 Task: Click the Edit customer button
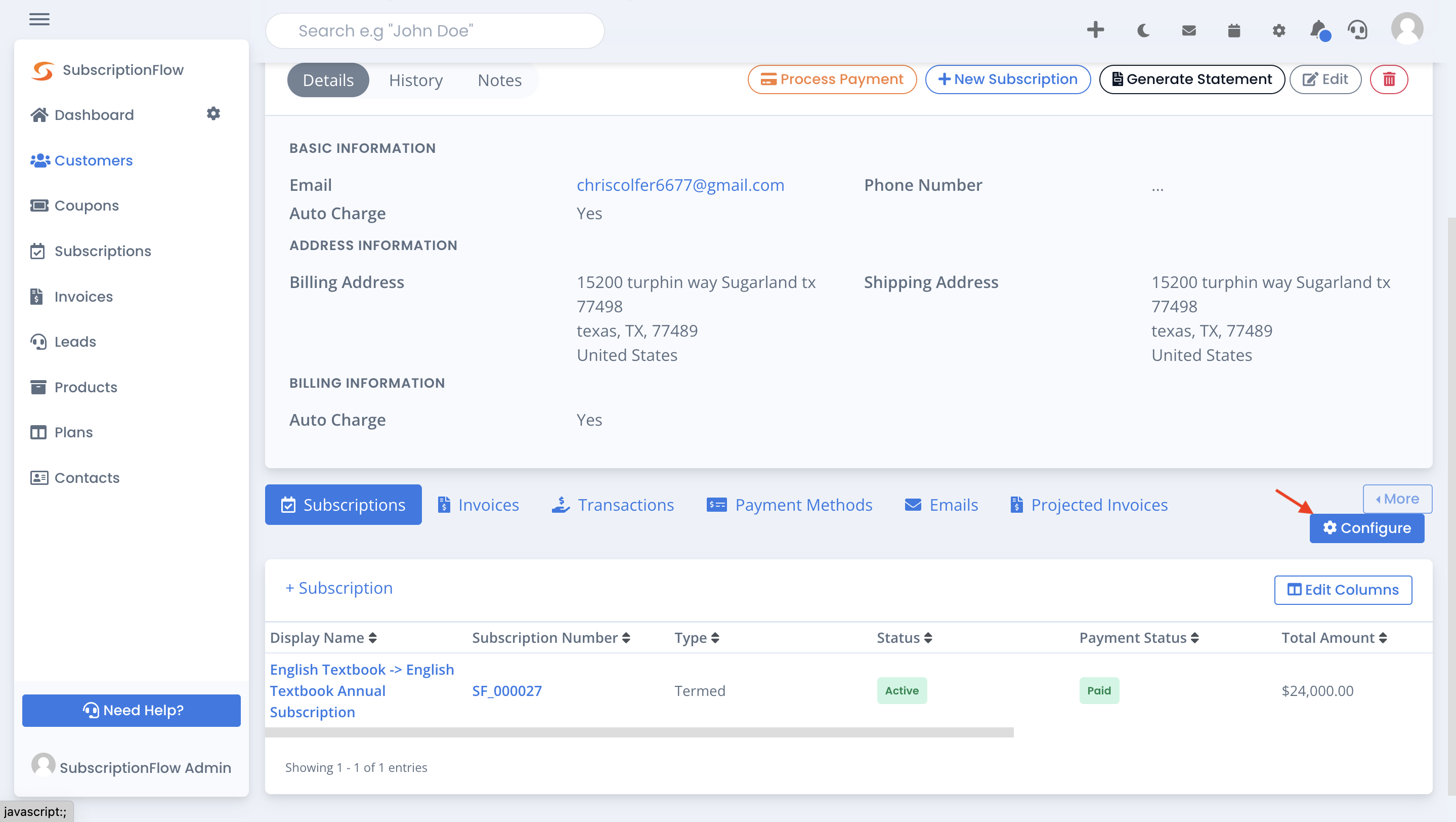1325,79
